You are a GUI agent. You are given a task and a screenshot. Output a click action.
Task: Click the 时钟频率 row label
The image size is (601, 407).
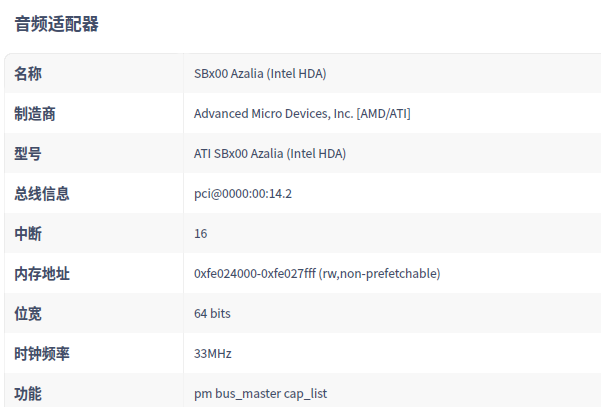coord(42,354)
